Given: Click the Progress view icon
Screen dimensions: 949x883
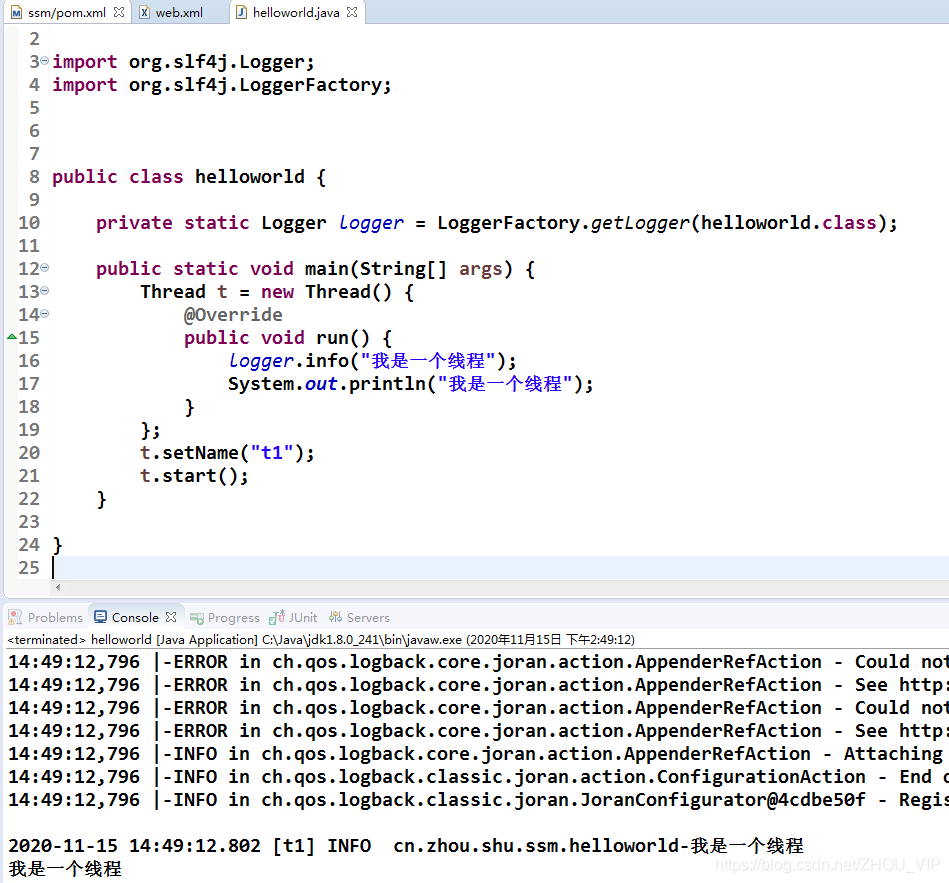Looking at the screenshot, I should pyautogui.click(x=197, y=618).
